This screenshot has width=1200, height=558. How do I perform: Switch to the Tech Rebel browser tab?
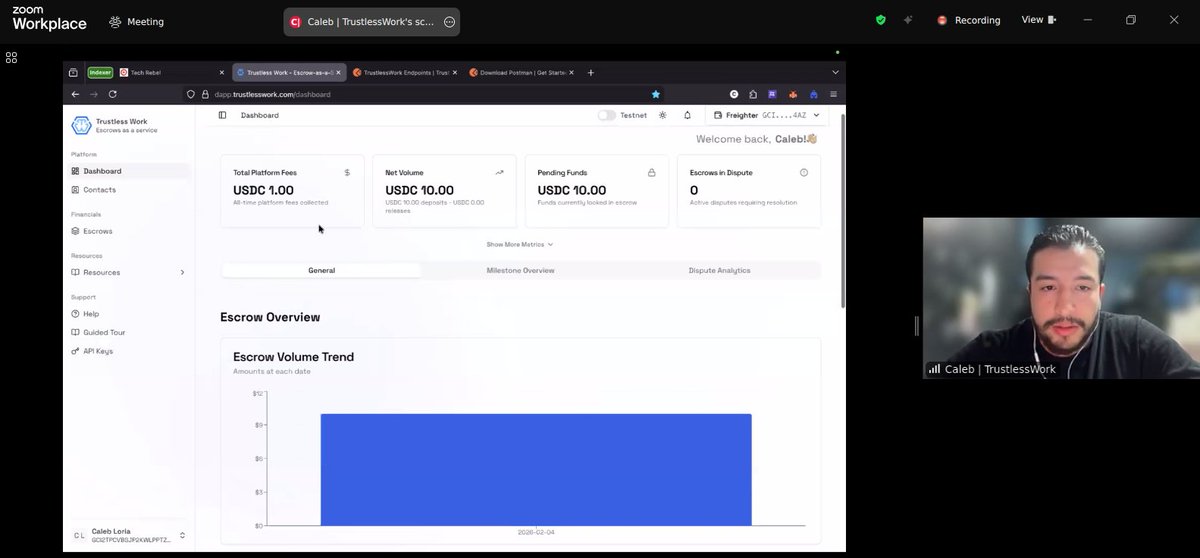172,72
